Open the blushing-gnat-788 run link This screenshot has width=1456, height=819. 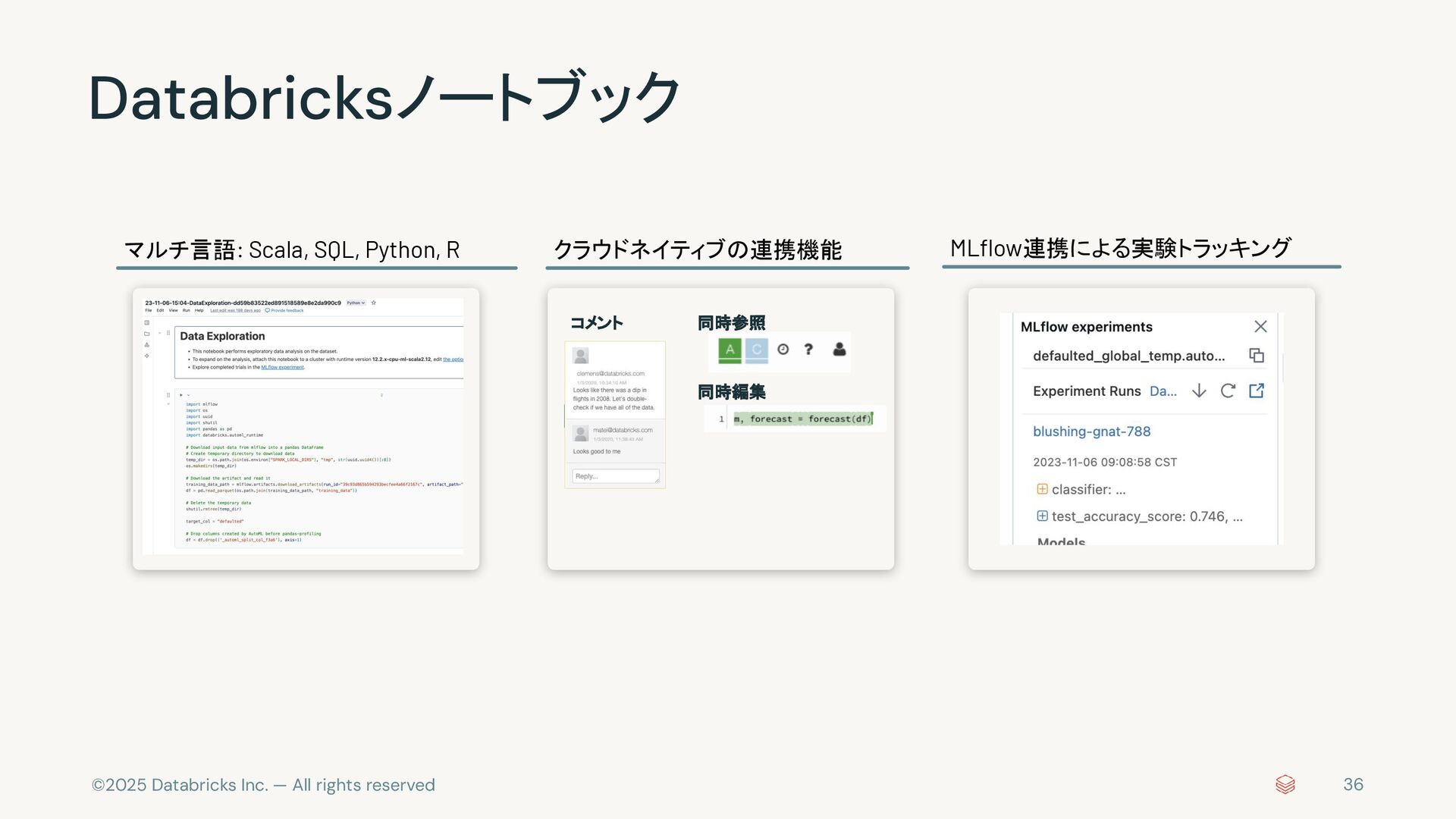1091,431
